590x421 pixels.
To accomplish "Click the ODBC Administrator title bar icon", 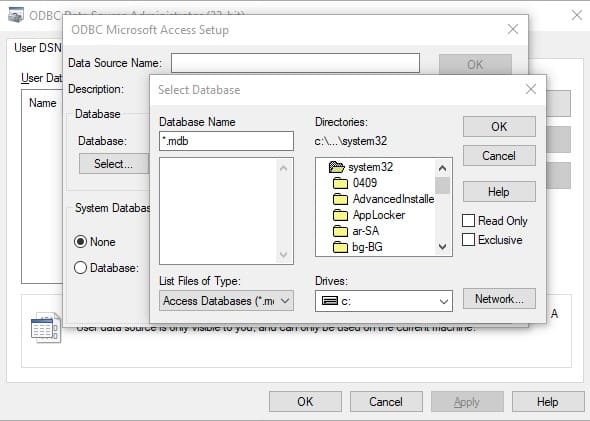I will (16, 15).
